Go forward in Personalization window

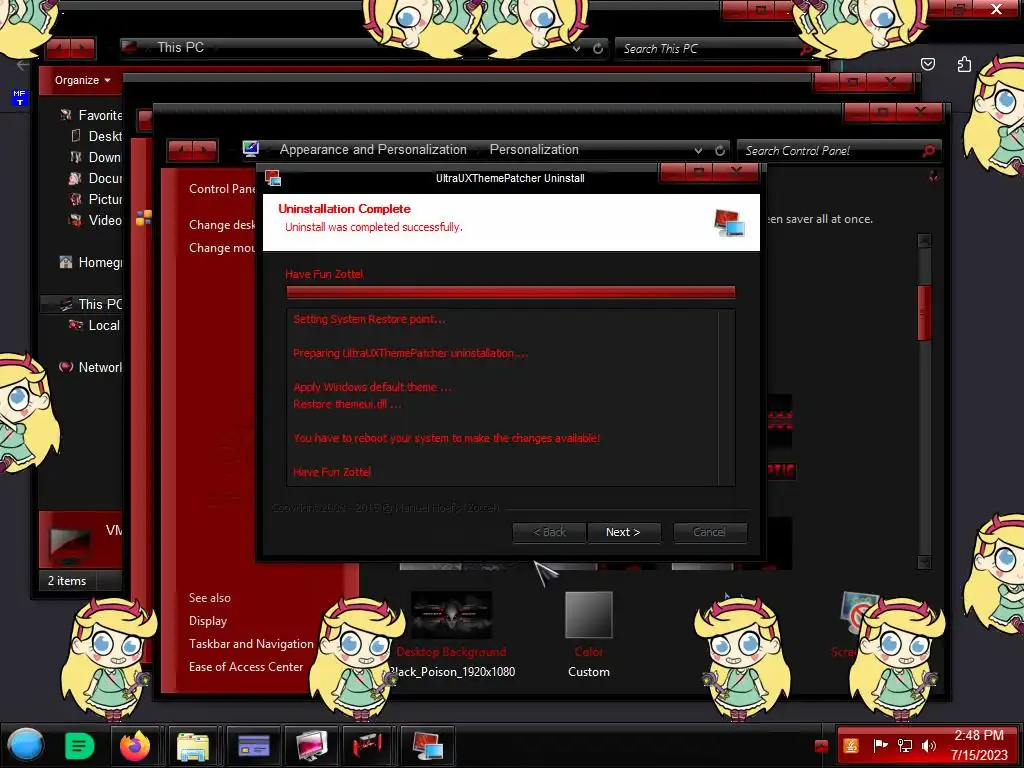pos(204,150)
